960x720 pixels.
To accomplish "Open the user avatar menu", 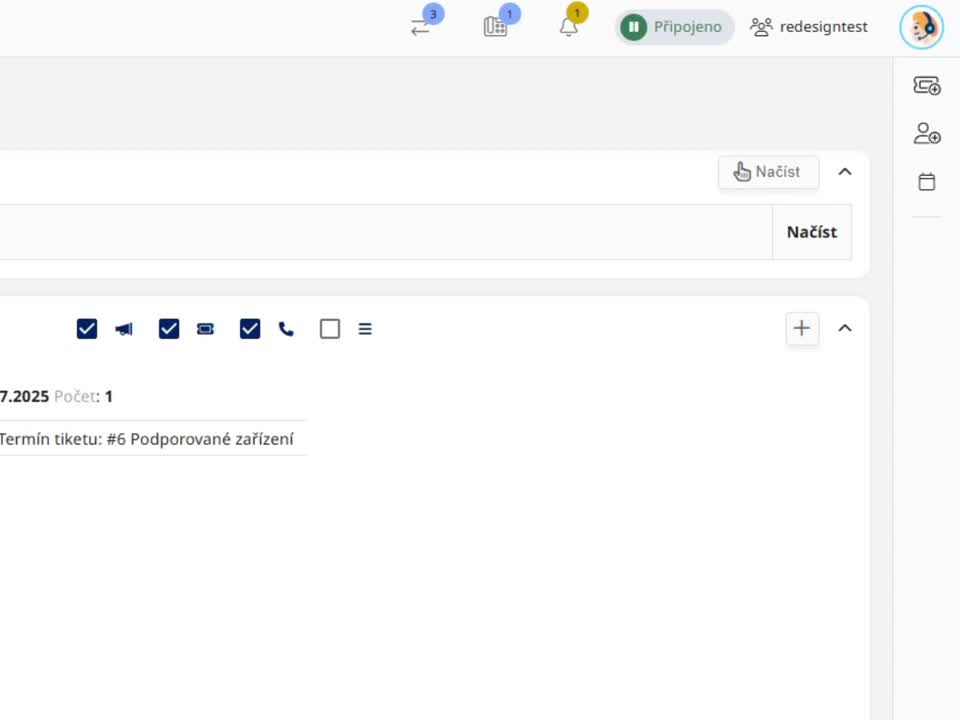I will pos(921,27).
